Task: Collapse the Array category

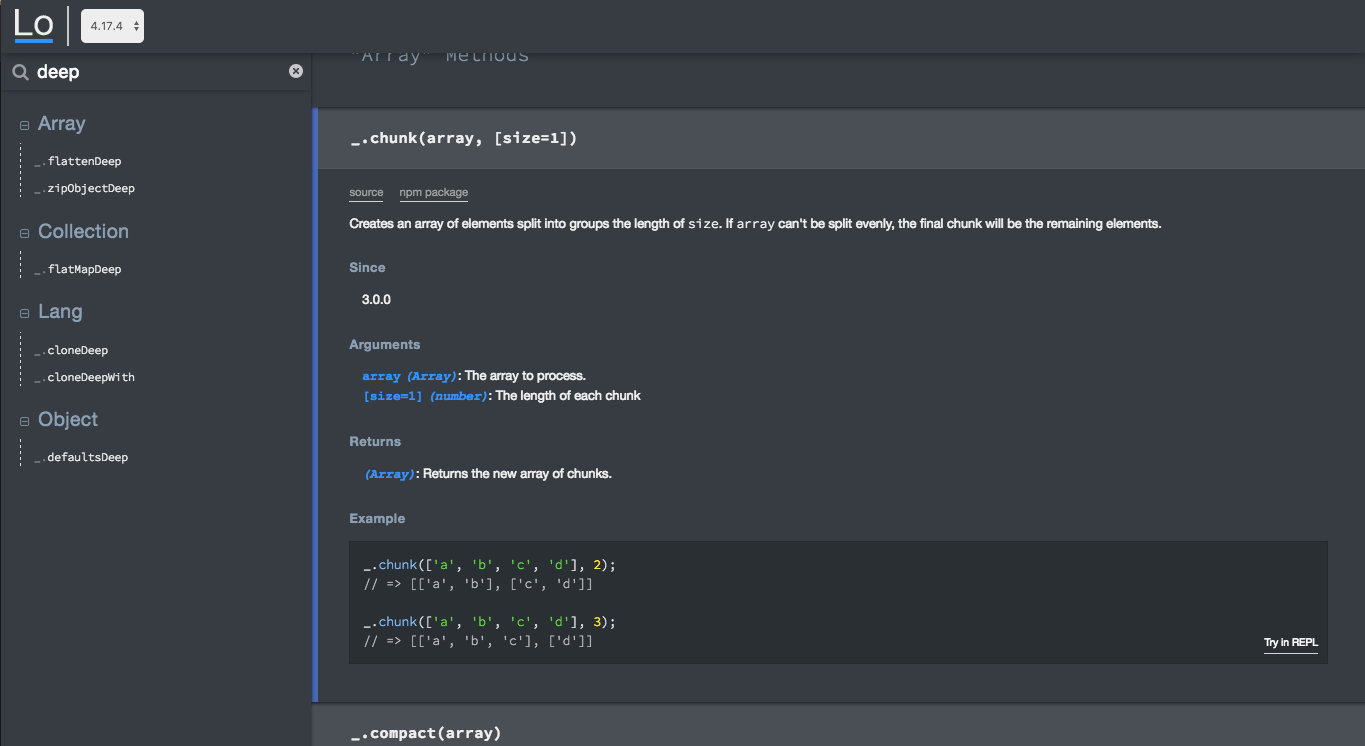Action: pyautogui.click(x=25, y=125)
